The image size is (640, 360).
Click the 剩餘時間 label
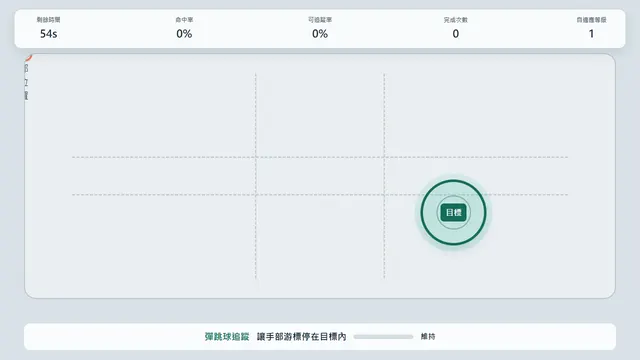(49, 20)
